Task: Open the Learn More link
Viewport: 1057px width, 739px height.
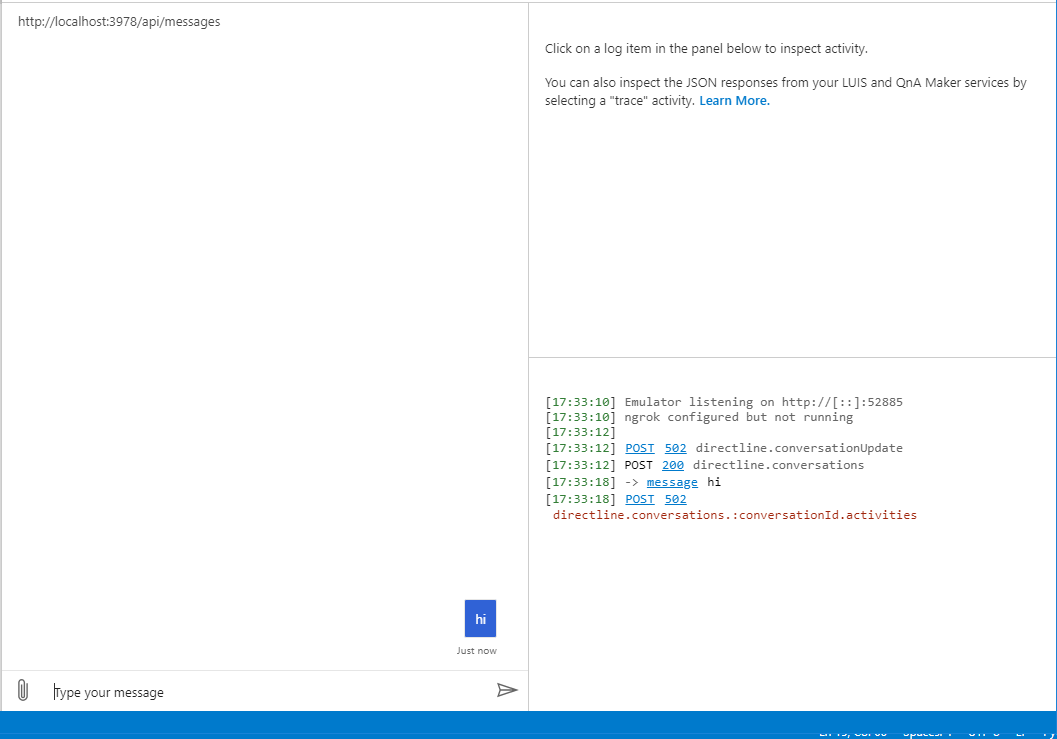Action: coord(734,100)
